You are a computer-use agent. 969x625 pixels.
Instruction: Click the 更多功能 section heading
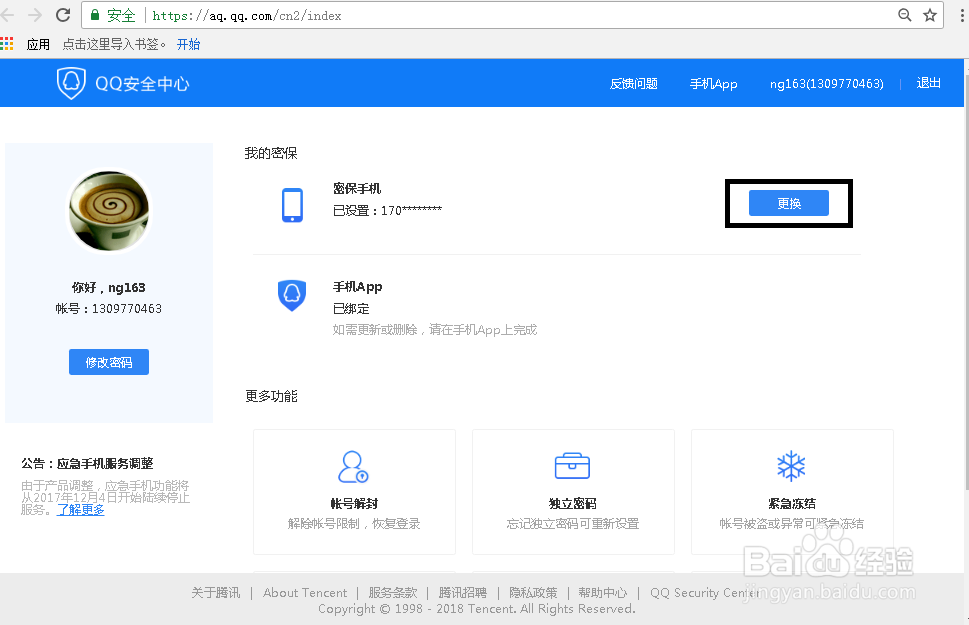click(x=271, y=396)
